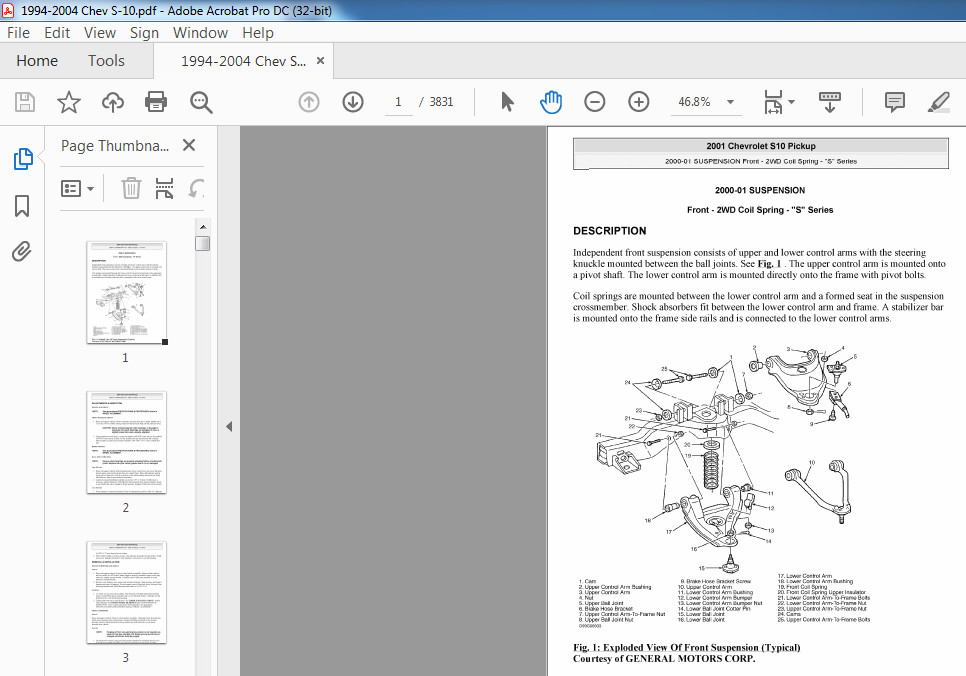Go to next page arrow icon
The width and height of the screenshot is (966, 676).
353,102
